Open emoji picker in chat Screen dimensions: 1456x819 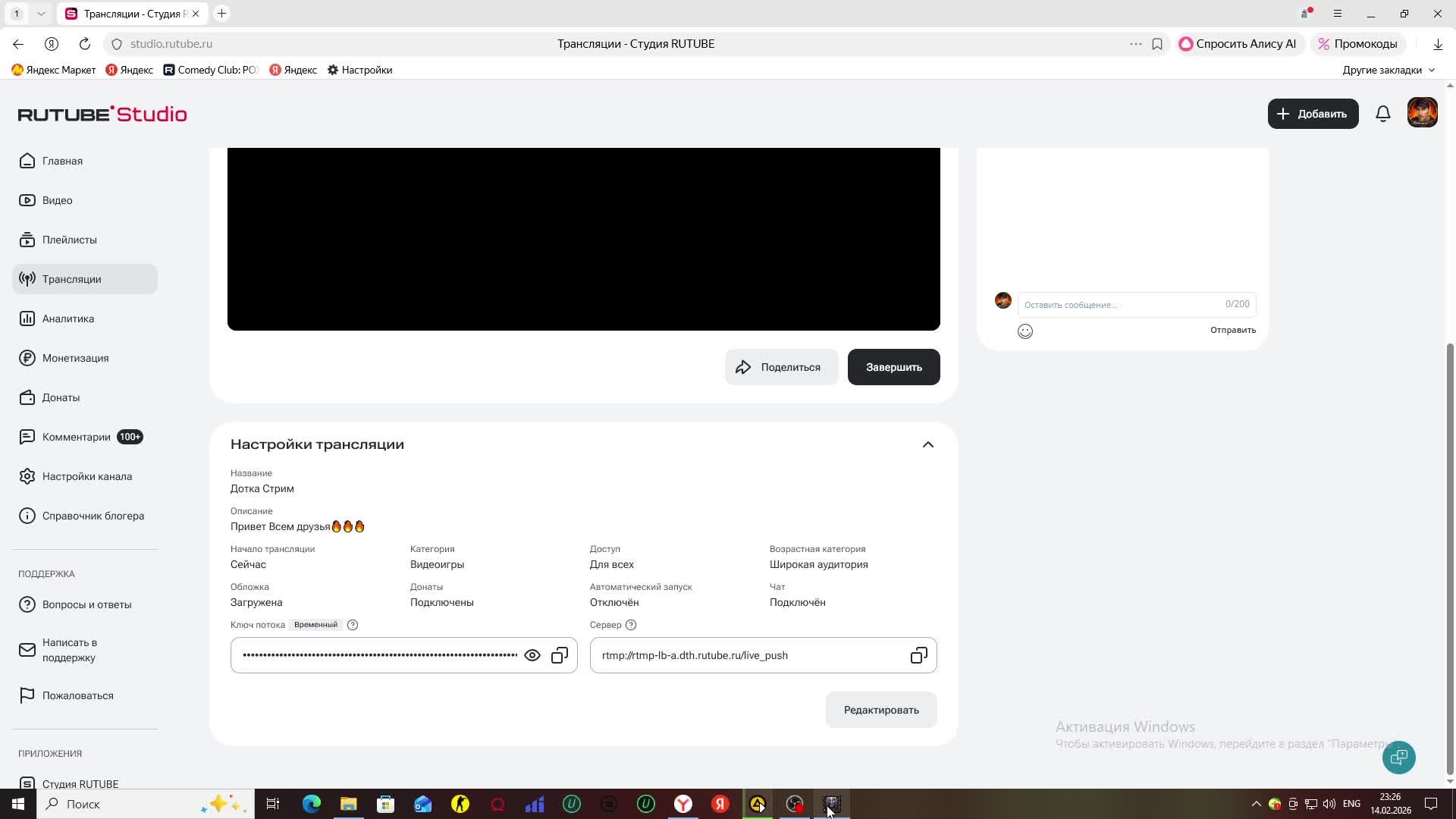[1025, 331]
